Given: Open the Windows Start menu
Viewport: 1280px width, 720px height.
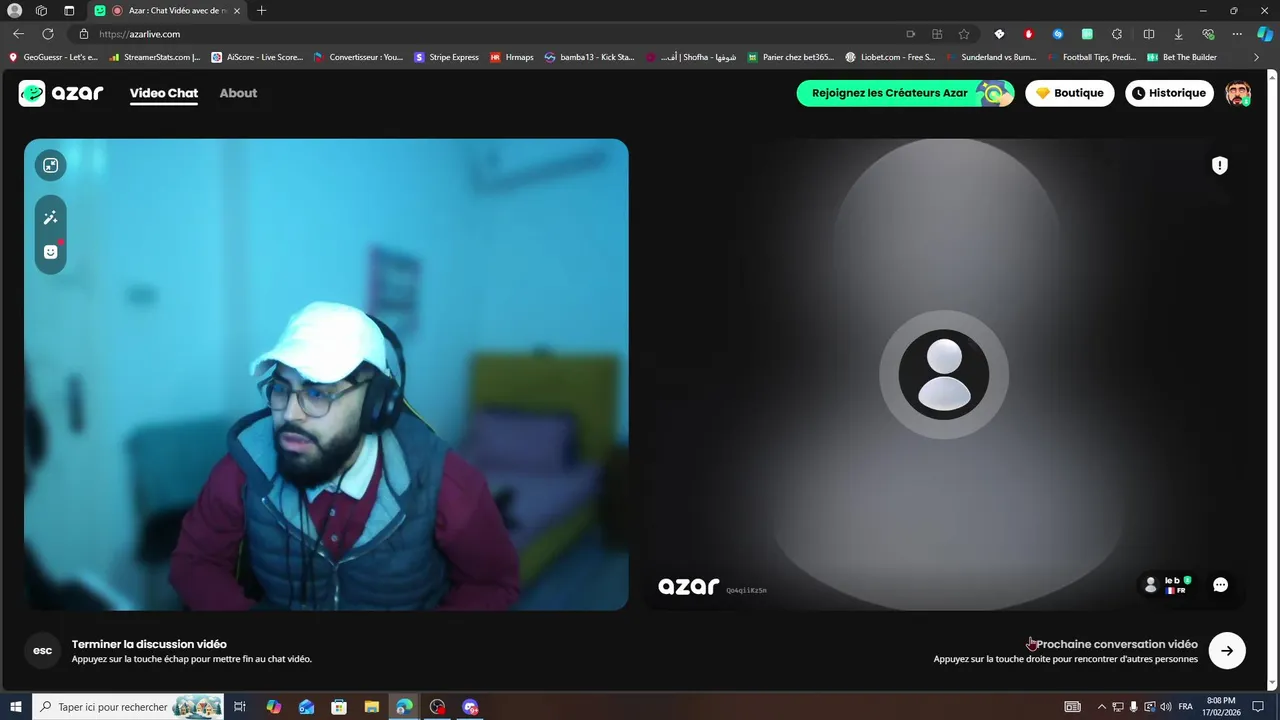Looking at the screenshot, I should 15,707.
